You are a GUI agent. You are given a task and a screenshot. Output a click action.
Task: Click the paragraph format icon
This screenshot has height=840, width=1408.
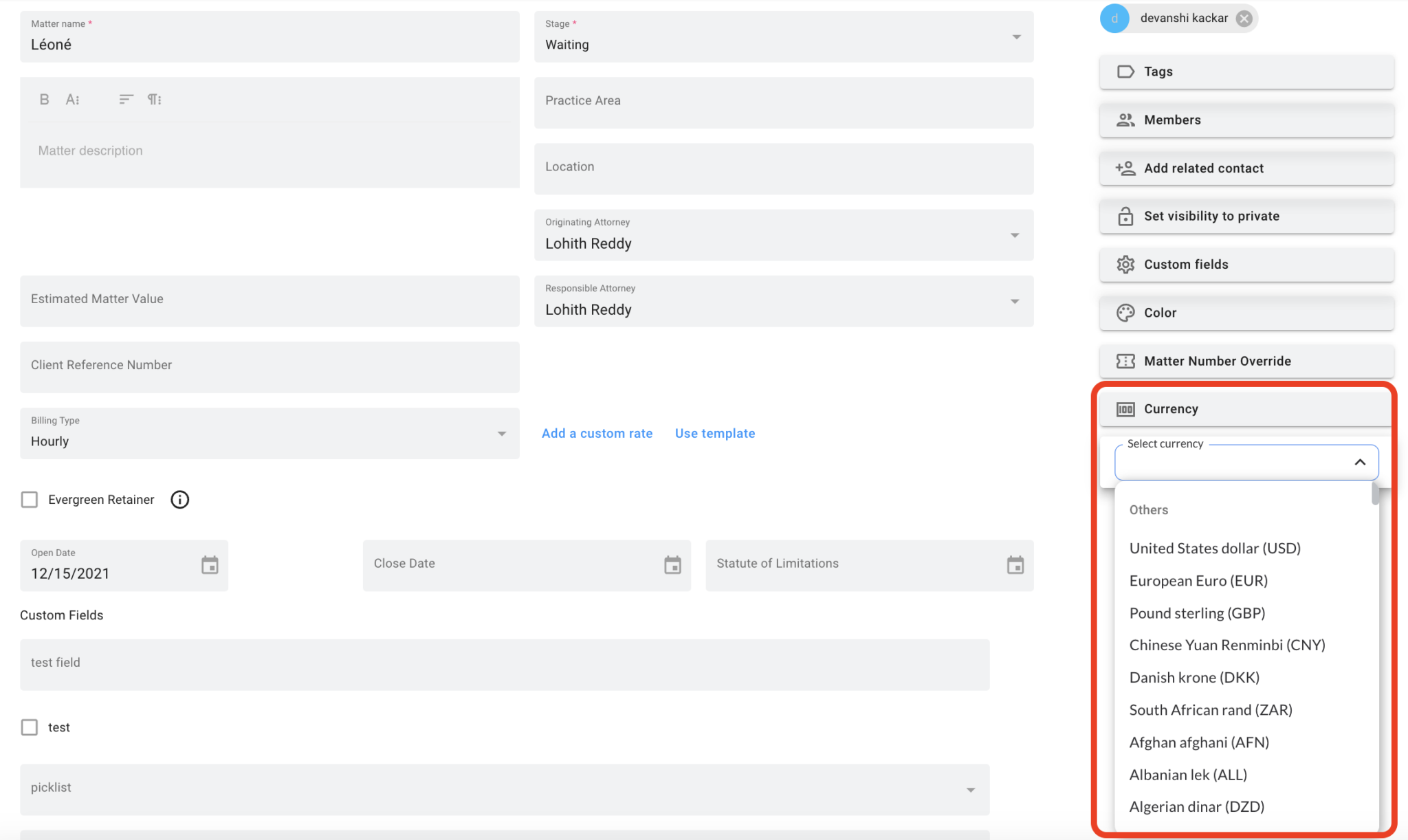155,100
